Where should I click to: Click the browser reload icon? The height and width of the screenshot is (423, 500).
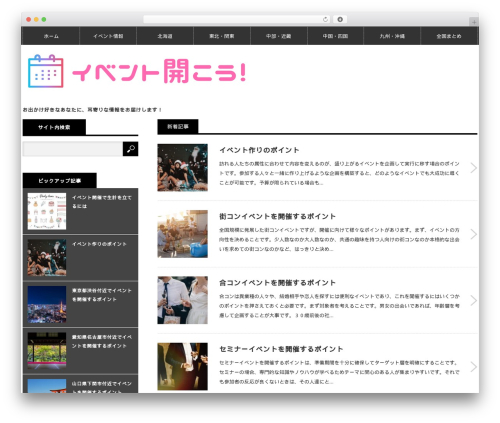325,19
